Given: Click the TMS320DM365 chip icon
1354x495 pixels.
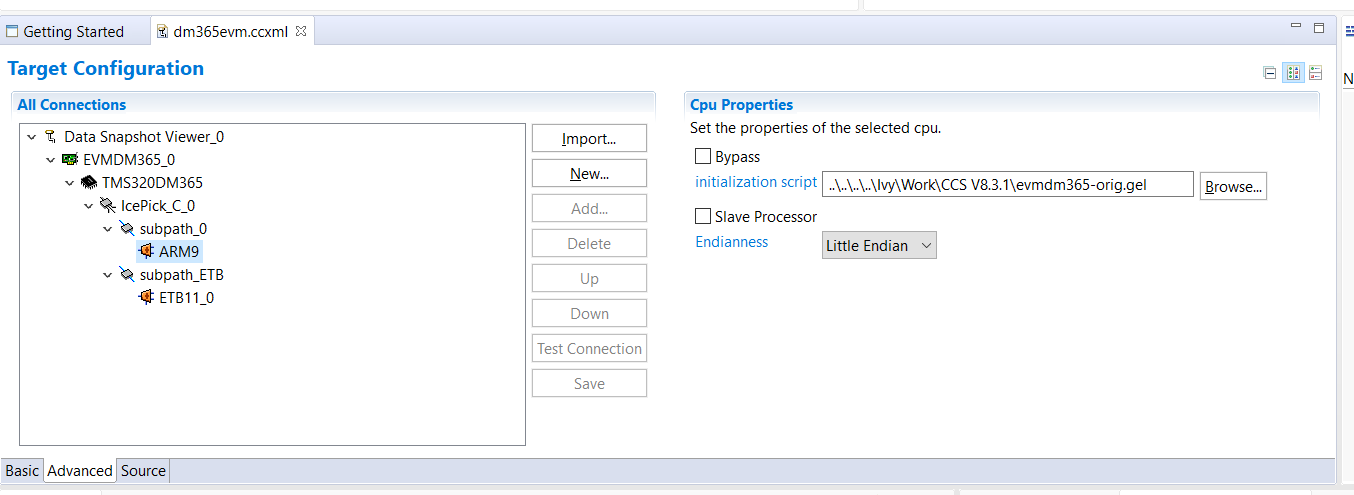Looking at the screenshot, I should pos(89,183).
